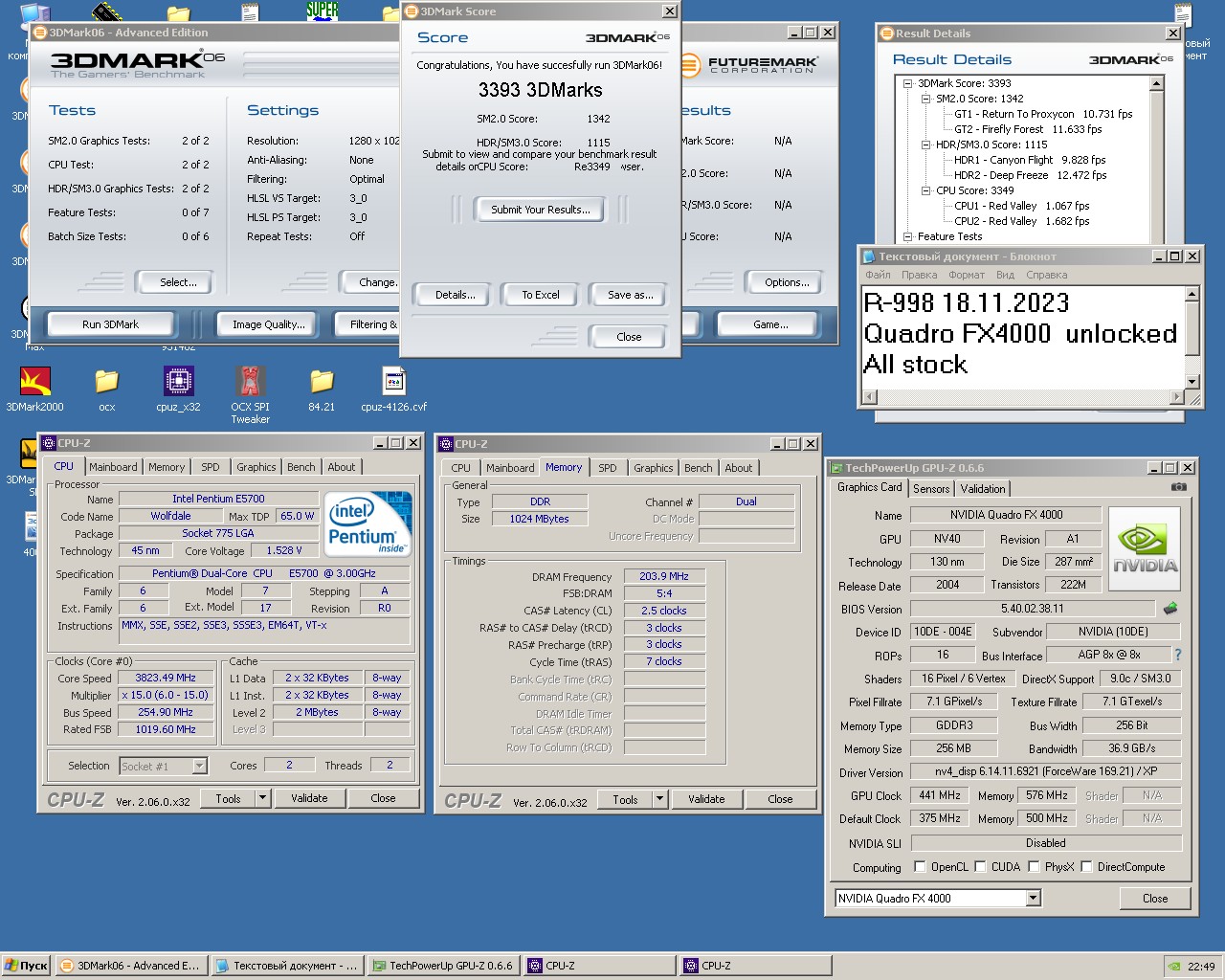The image size is (1225, 980).
Task: Click the To Excel button
Action: click(x=541, y=295)
